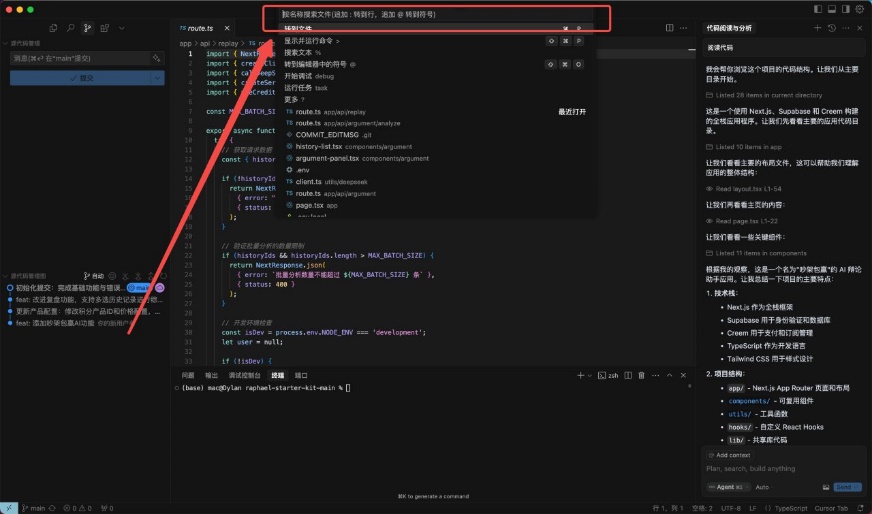Click the AI generate commit message sparkle icon
The width and height of the screenshot is (872, 514).
[x=157, y=59]
